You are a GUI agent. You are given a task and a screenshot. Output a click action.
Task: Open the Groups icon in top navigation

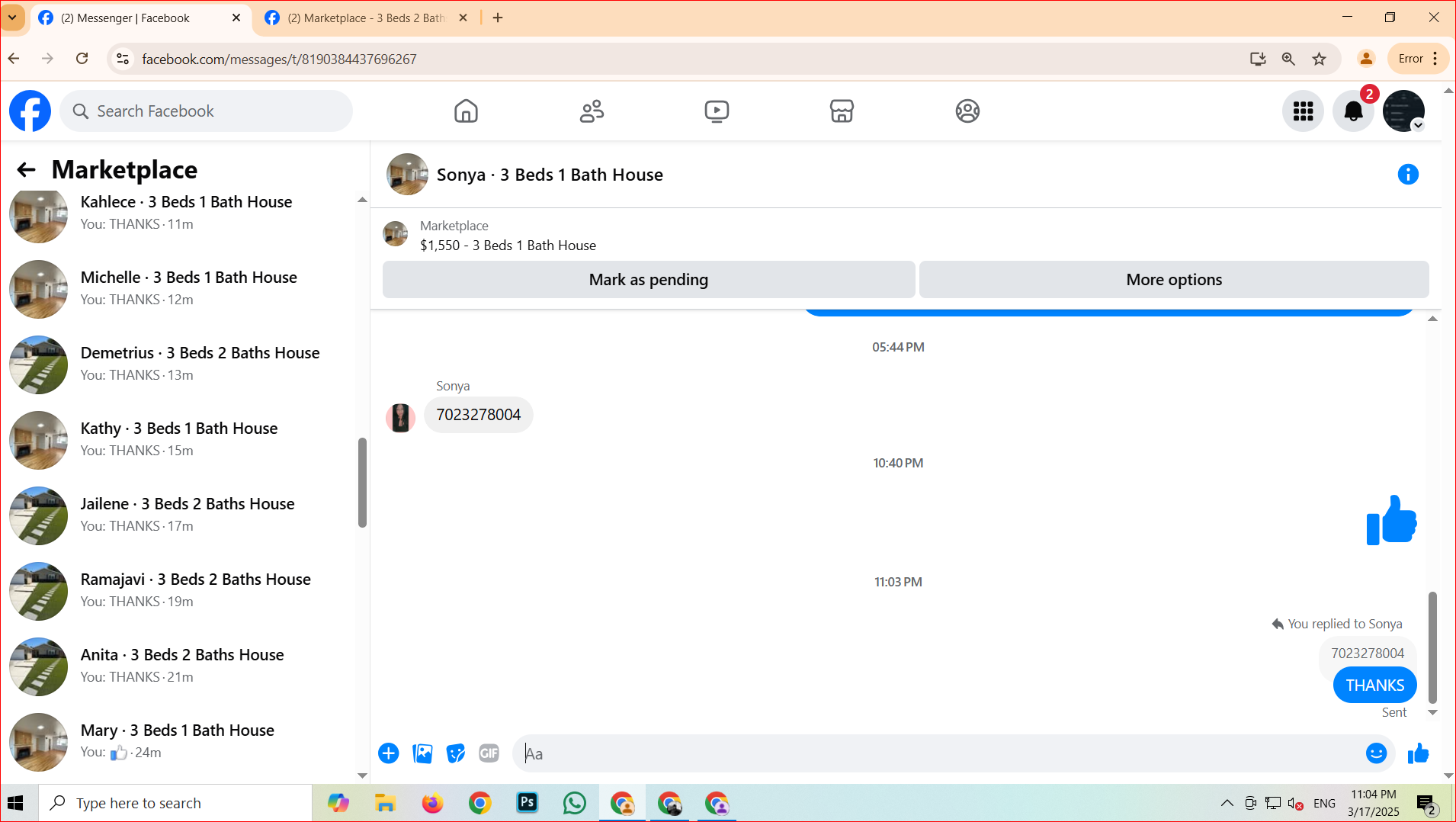(967, 111)
